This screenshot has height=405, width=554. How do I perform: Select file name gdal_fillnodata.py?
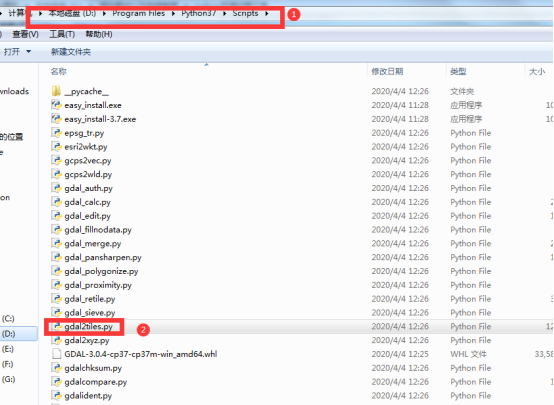pyautogui.click(x=98, y=230)
